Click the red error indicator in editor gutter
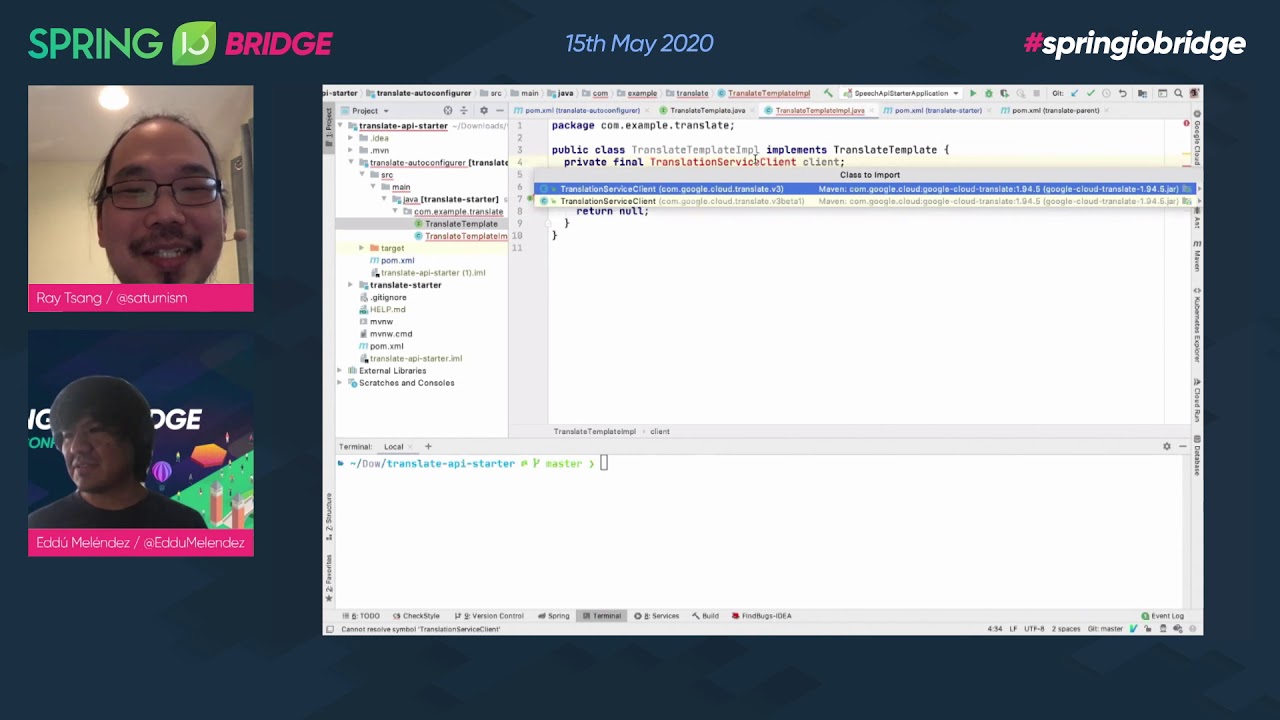The height and width of the screenshot is (720, 1280). coord(1186,124)
